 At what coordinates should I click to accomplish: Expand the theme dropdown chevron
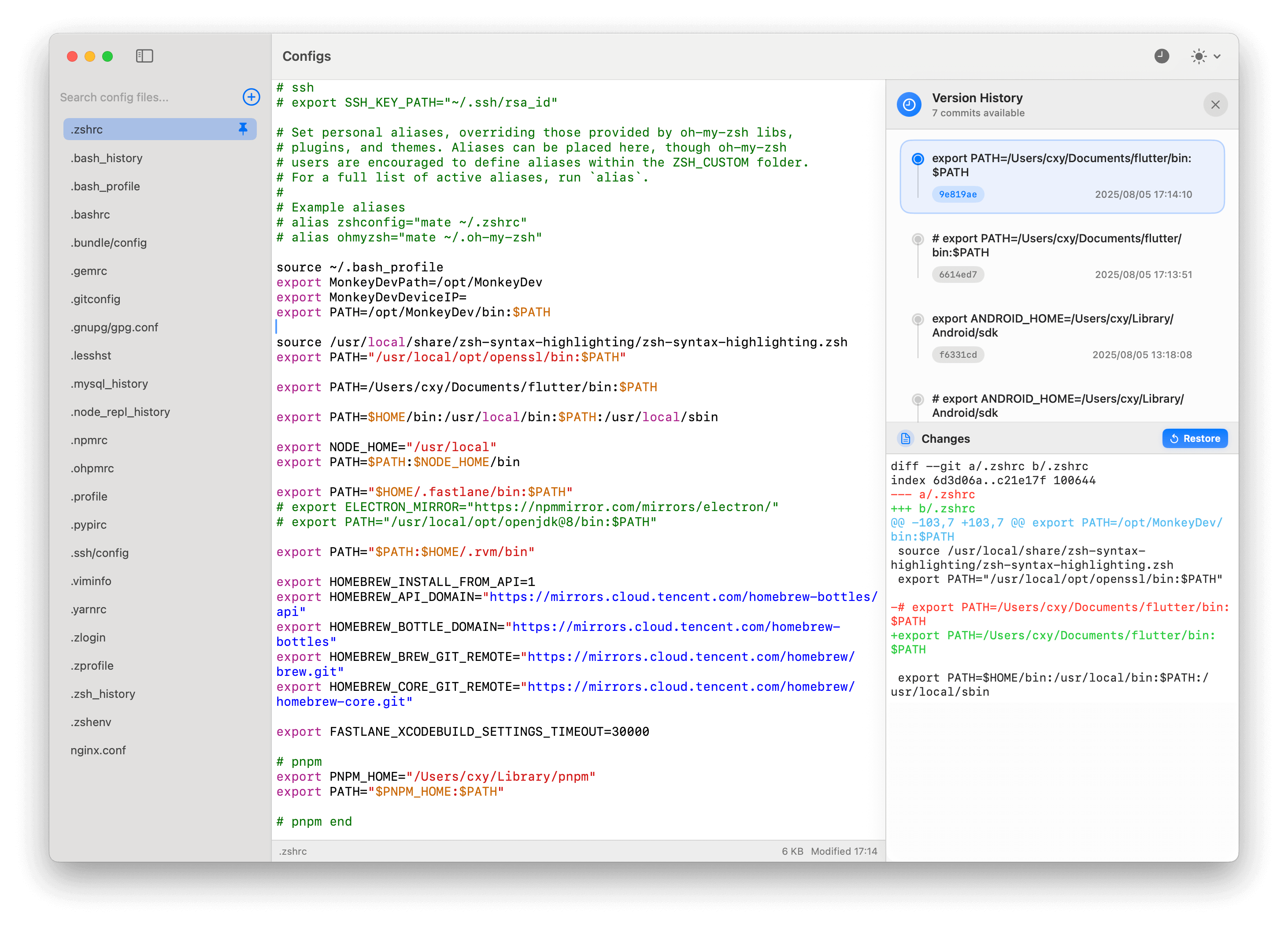pyautogui.click(x=1217, y=56)
